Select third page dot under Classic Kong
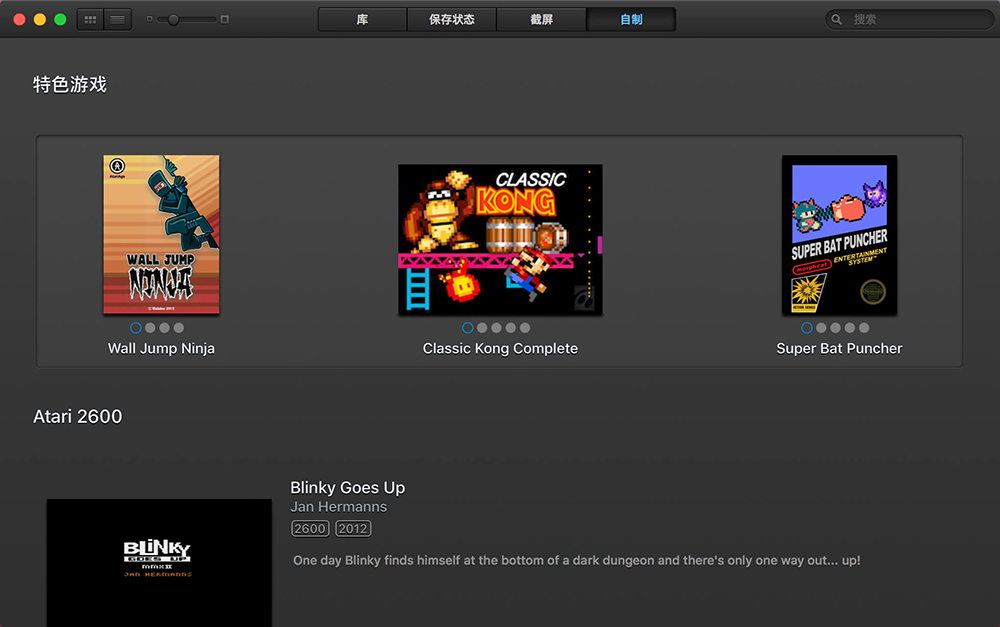The width and height of the screenshot is (1000, 627). pyautogui.click(x=496, y=328)
